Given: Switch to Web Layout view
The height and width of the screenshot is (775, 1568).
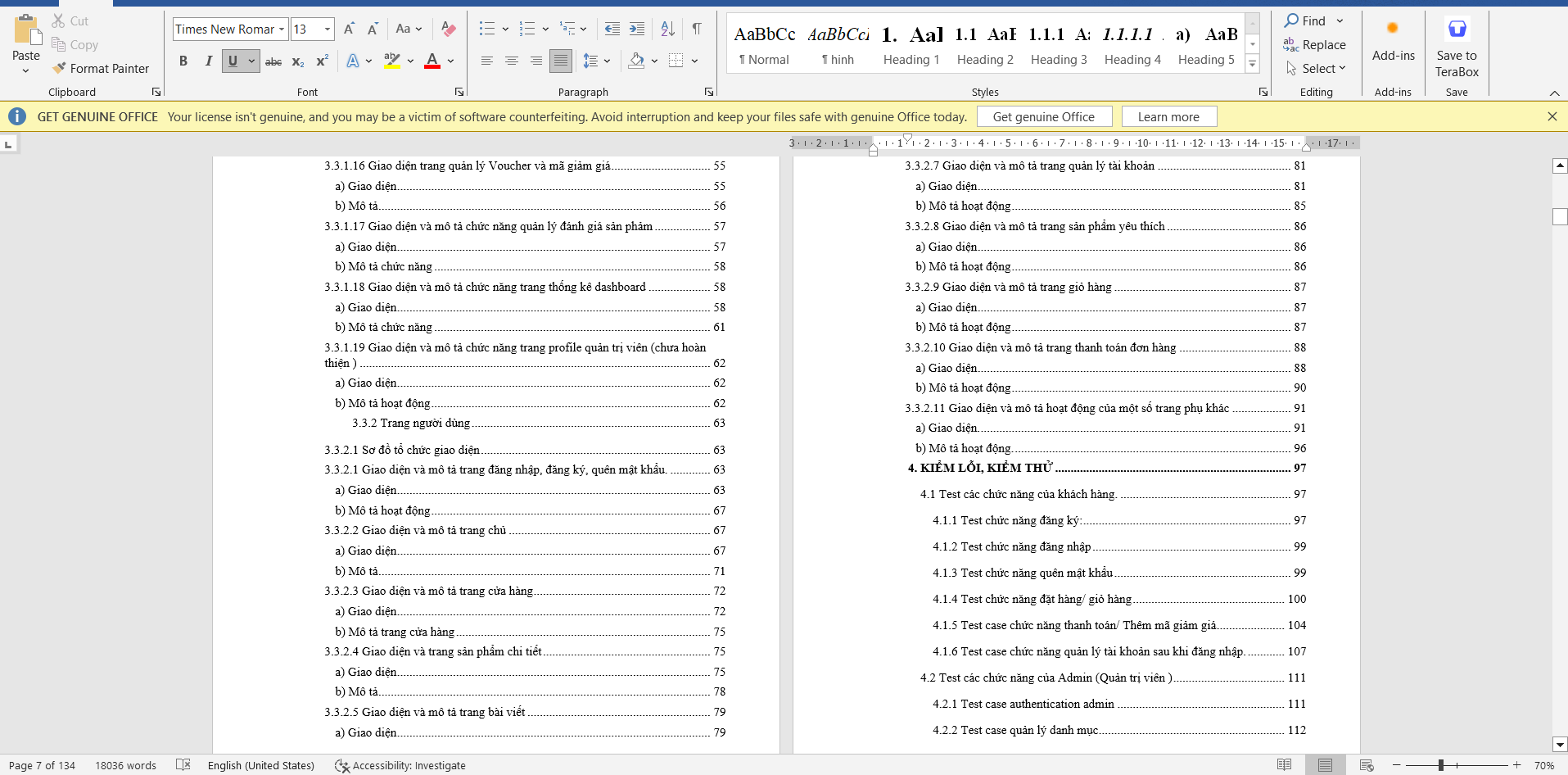Looking at the screenshot, I should 1367,765.
